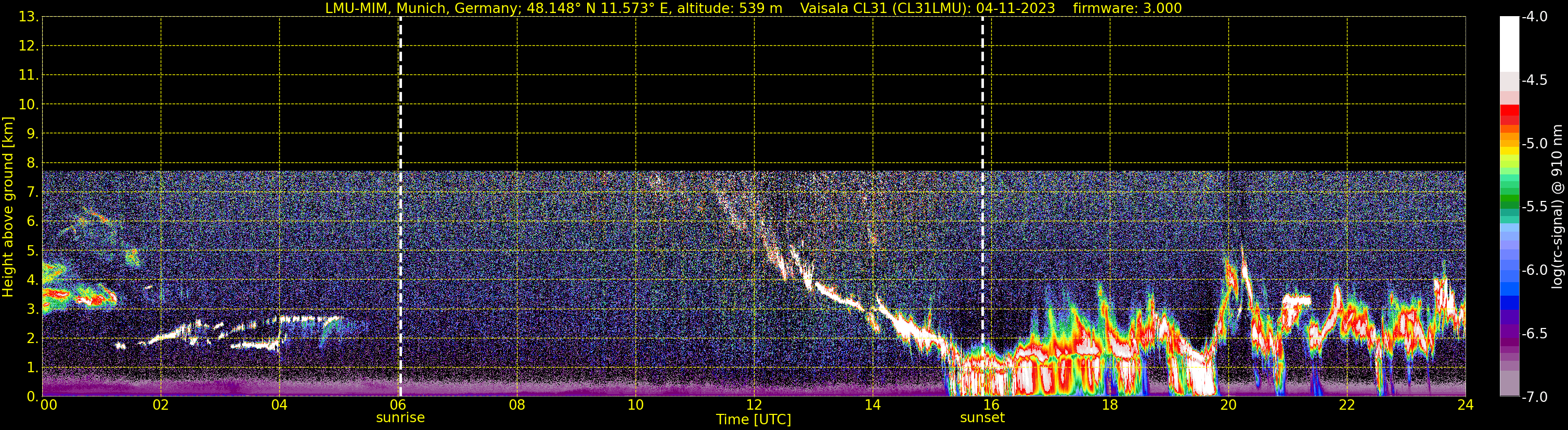Click the height axis tick label 9.
This screenshot has width=1568, height=430.
[32, 134]
